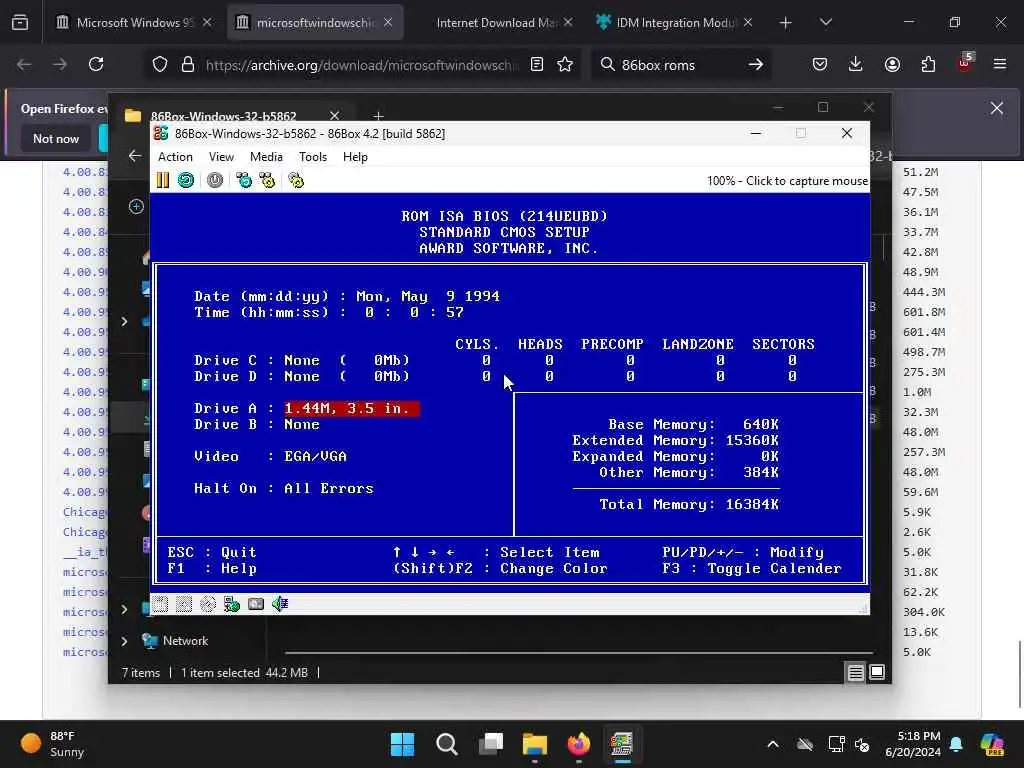Image resolution: width=1024 pixels, height=768 pixels.
Task: Open the Firefox downloads panel
Action: tap(856, 65)
